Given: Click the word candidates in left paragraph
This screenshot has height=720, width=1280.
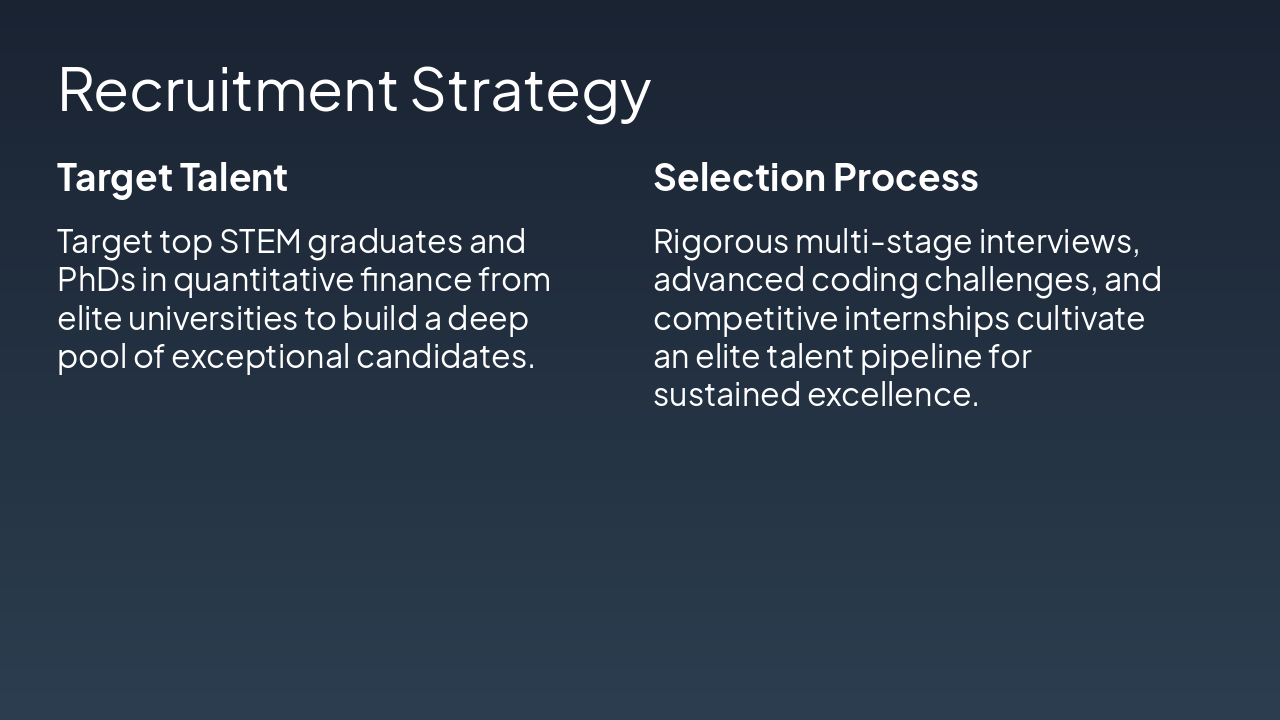Looking at the screenshot, I should (445, 357).
